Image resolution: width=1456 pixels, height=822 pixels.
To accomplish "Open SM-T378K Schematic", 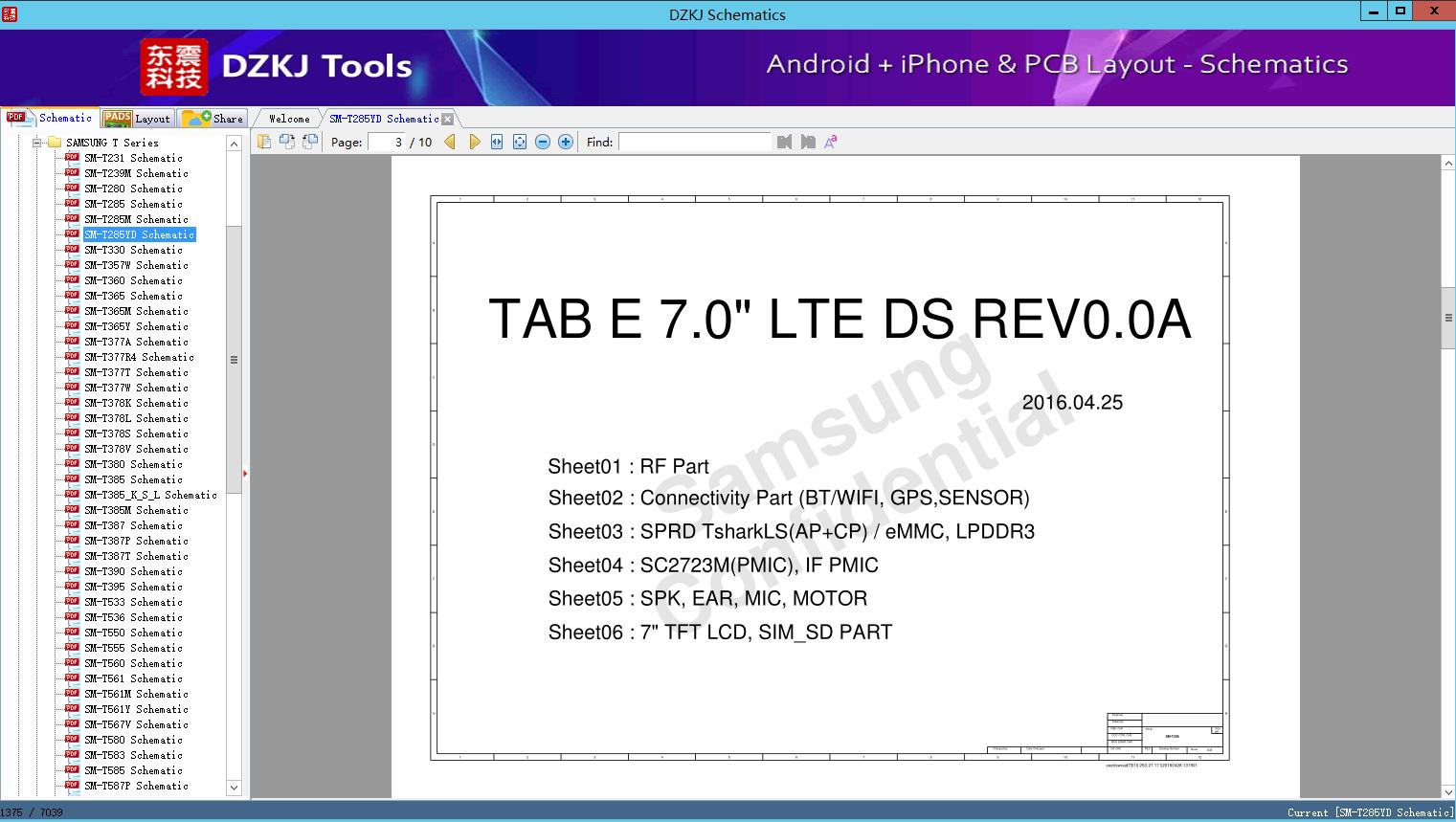I will click(x=136, y=403).
